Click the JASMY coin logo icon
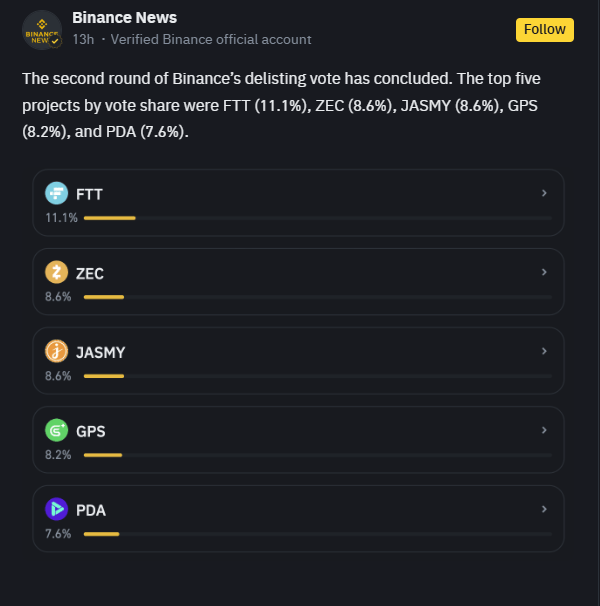This screenshot has height=606, width=600. [x=56, y=351]
